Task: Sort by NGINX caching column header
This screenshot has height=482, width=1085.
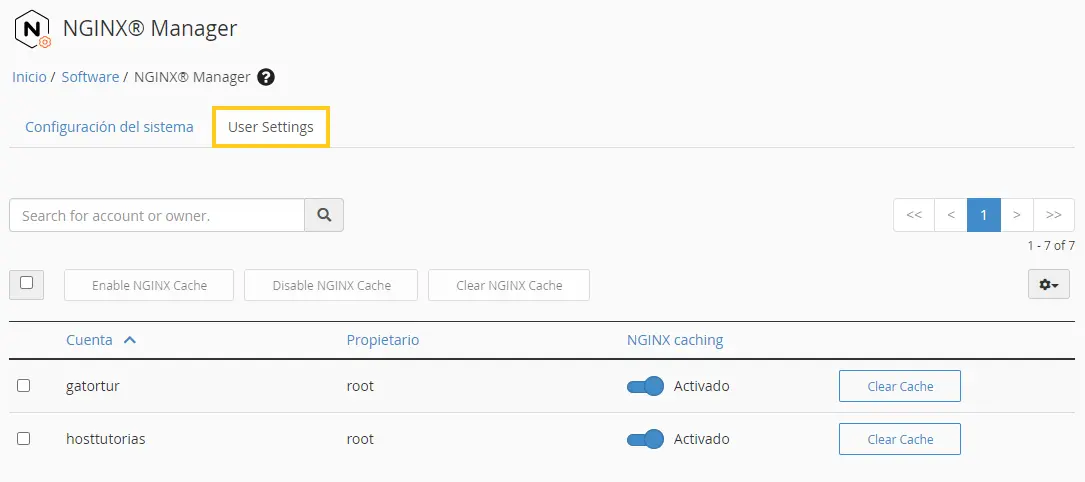Action: [675, 340]
